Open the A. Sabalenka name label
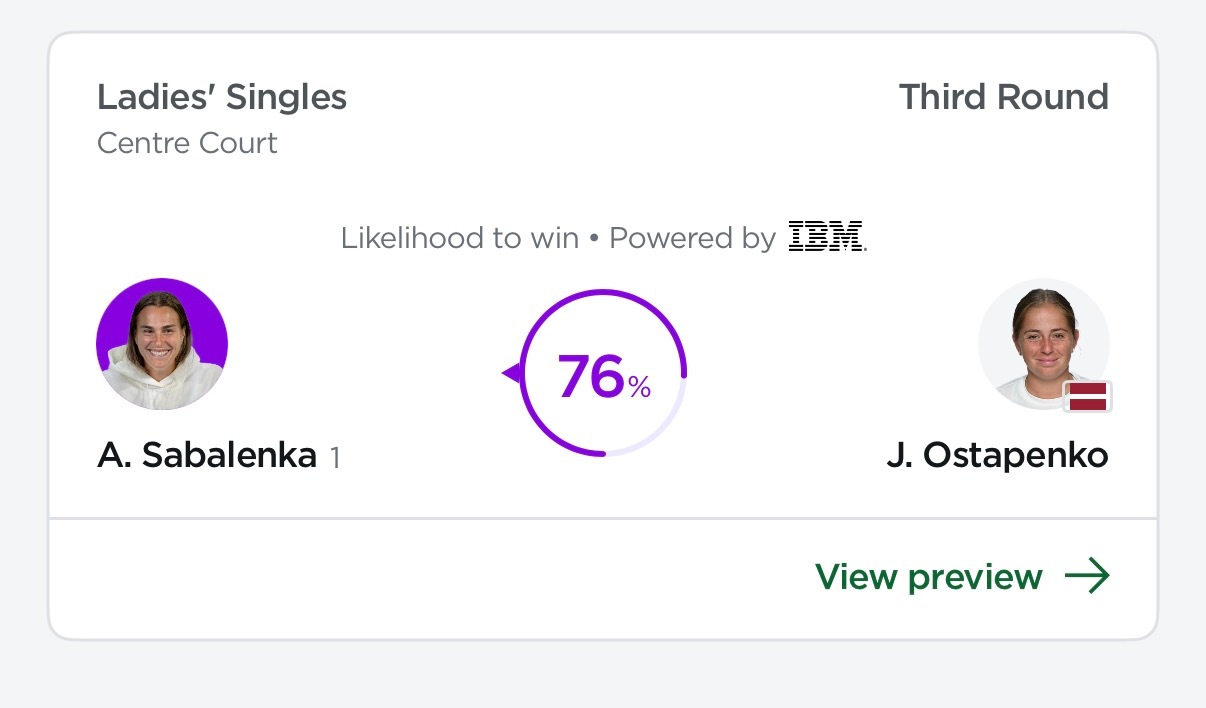The width and height of the screenshot is (1206, 708). coord(207,456)
